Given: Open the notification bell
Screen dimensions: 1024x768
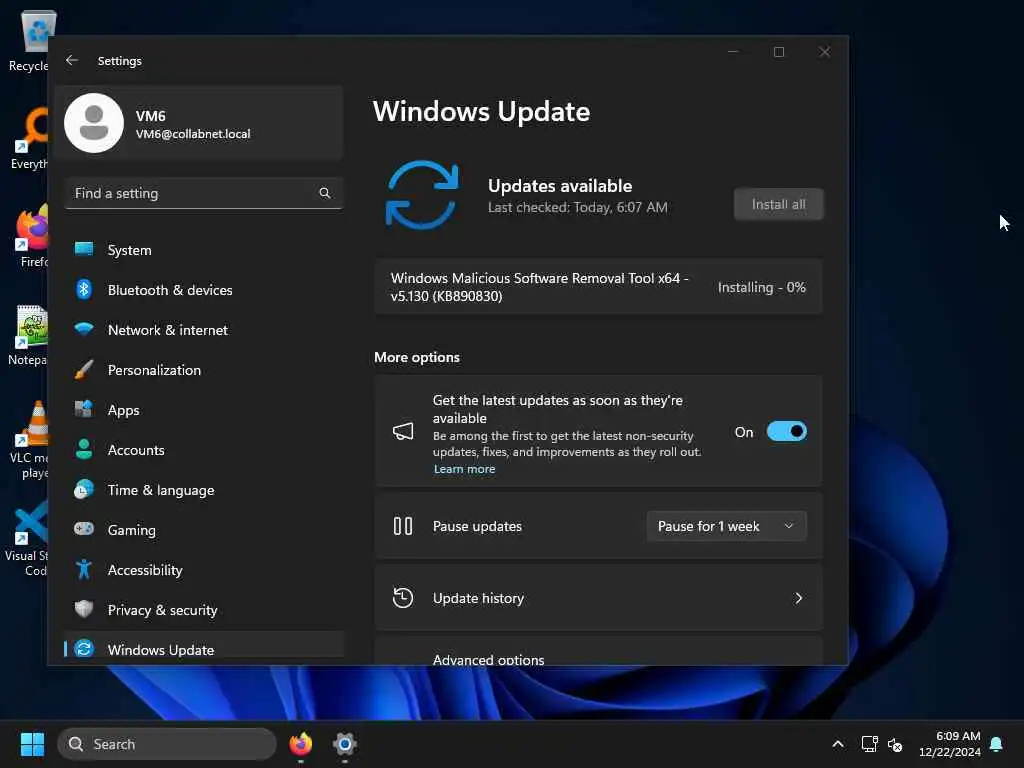Looking at the screenshot, I should 996,744.
